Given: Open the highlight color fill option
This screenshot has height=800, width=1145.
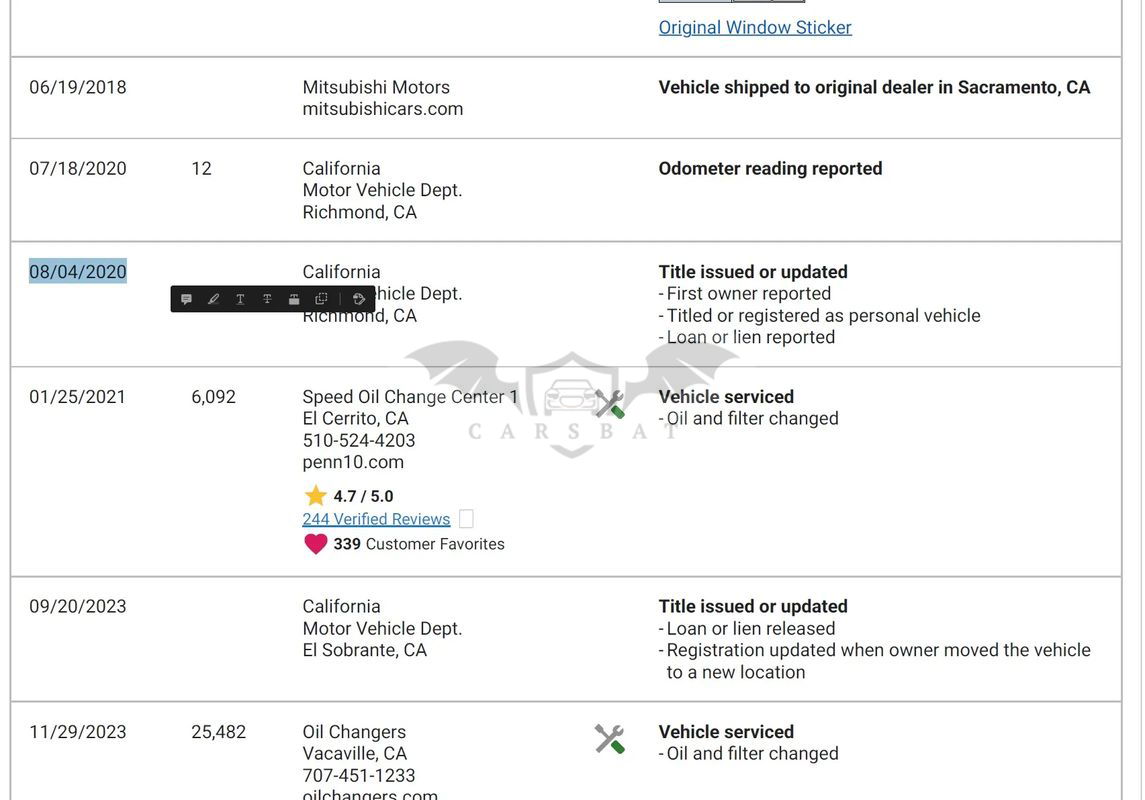Looking at the screenshot, I should 359,299.
